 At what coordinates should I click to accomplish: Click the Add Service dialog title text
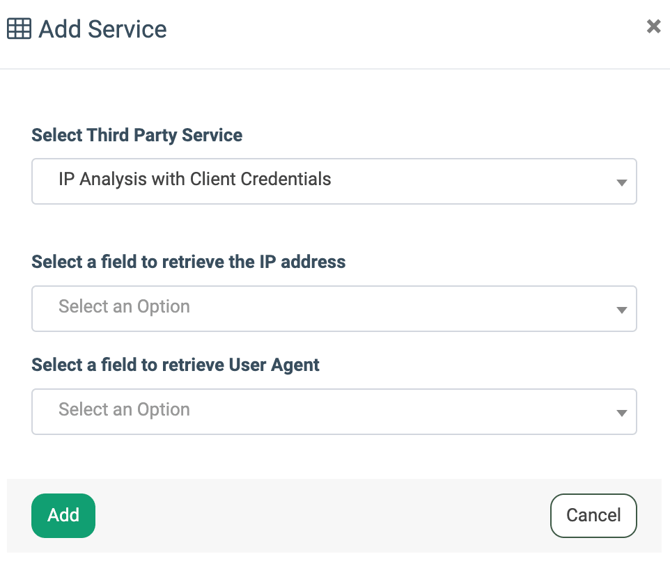tap(102, 29)
